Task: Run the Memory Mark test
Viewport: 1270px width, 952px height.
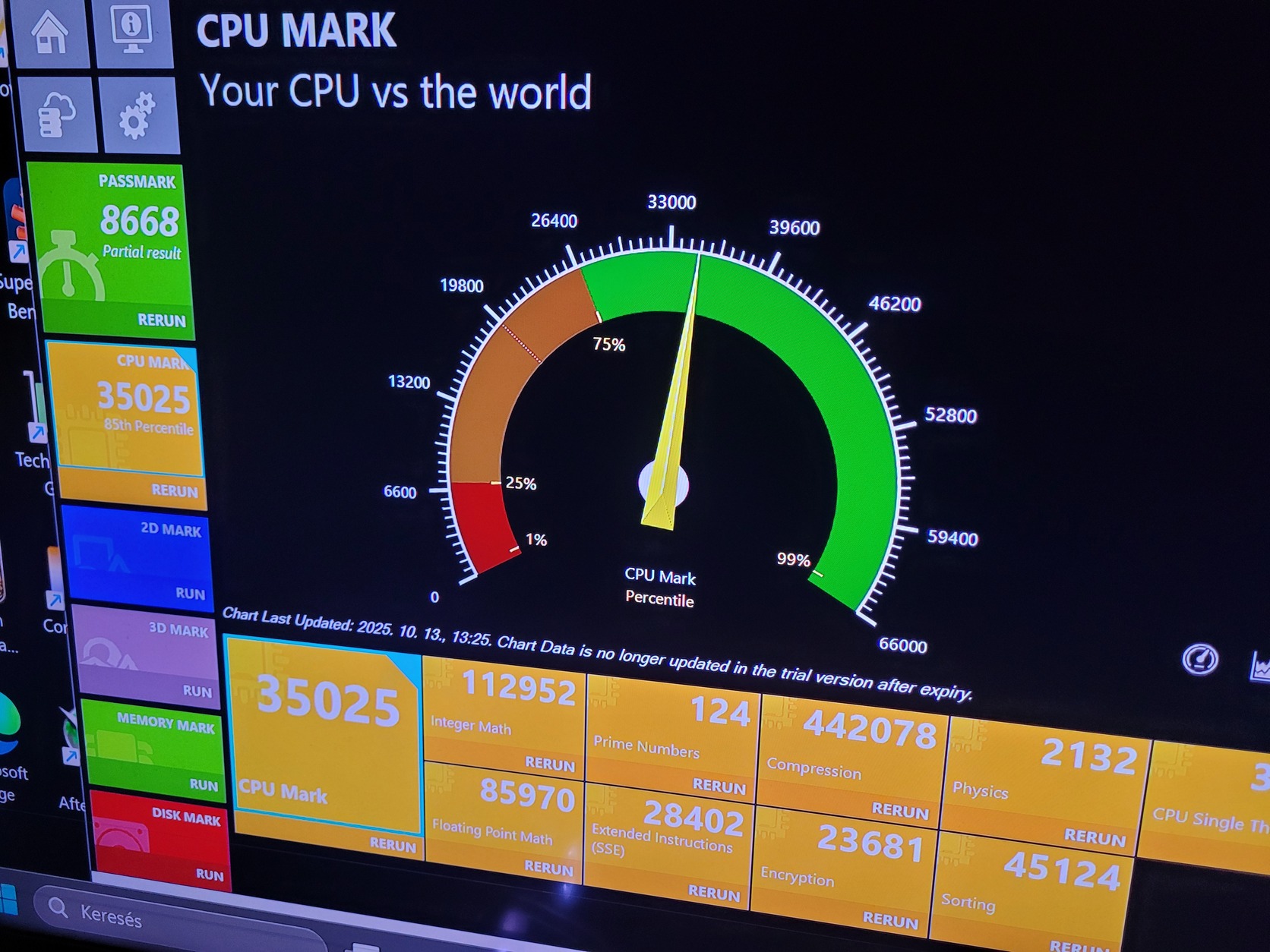Action: [x=204, y=785]
